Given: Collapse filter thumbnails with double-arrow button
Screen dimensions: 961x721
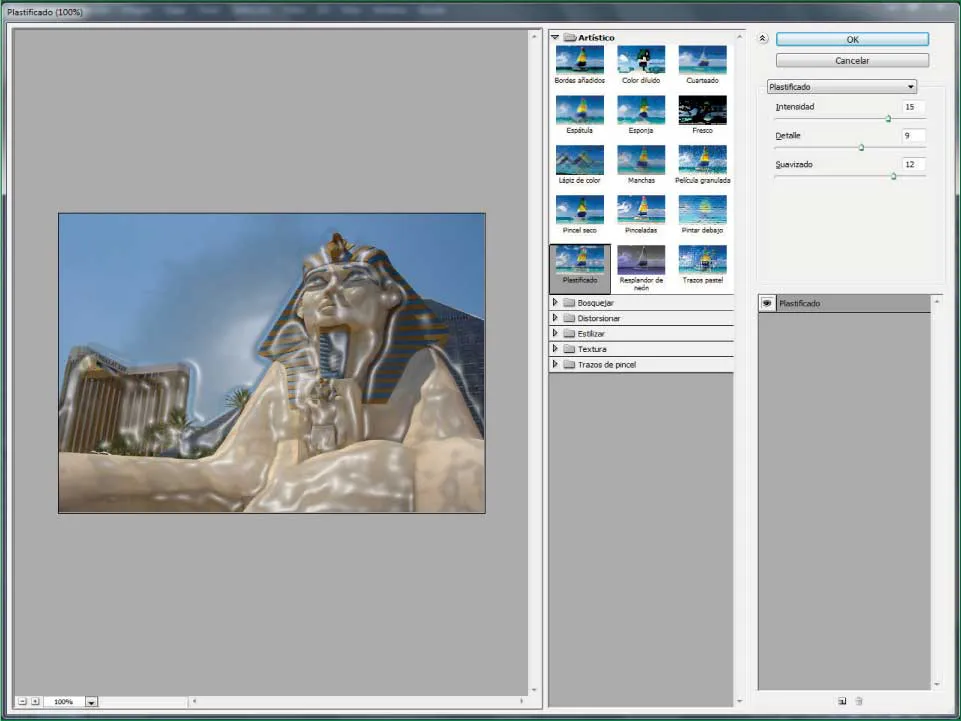Looking at the screenshot, I should tap(763, 39).
